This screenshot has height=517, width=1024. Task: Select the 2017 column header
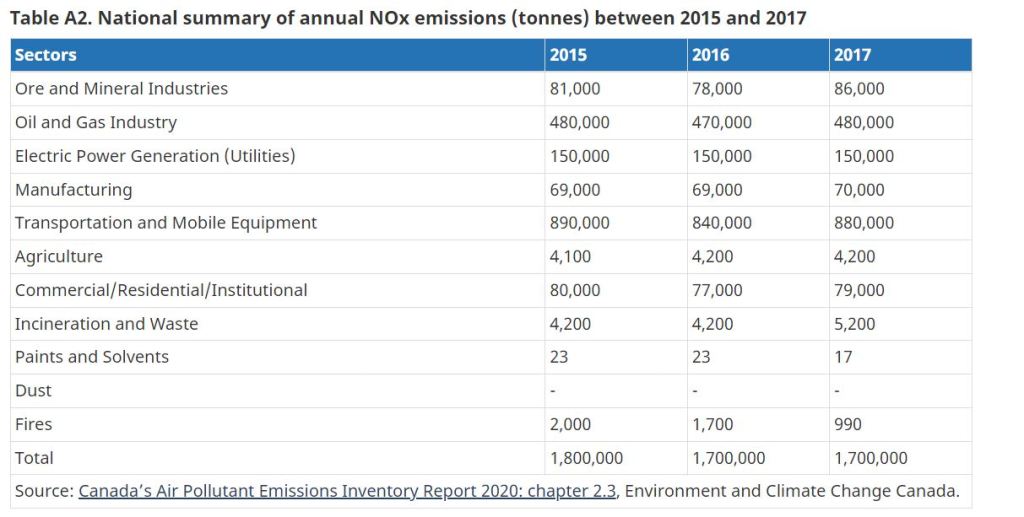pos(852,55)
